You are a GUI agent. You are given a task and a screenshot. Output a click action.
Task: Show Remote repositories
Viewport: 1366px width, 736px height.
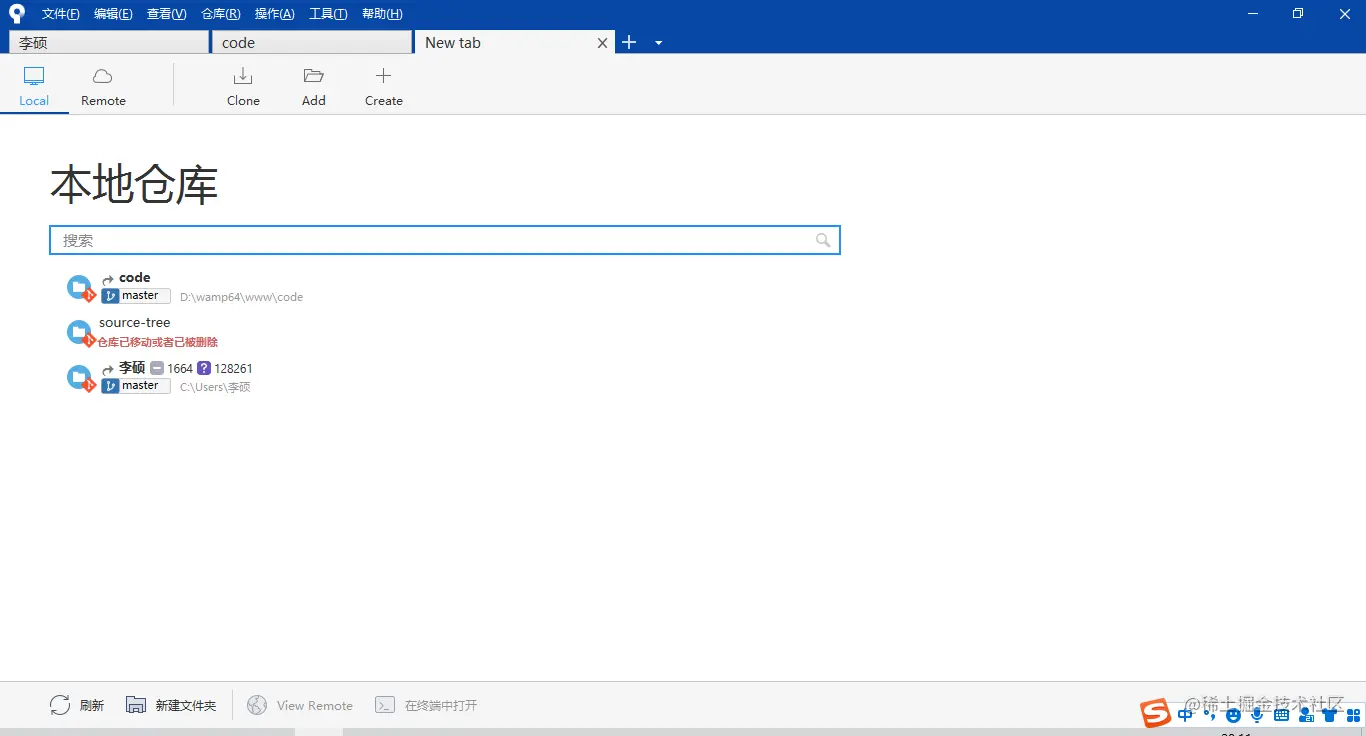pos(103,86)
